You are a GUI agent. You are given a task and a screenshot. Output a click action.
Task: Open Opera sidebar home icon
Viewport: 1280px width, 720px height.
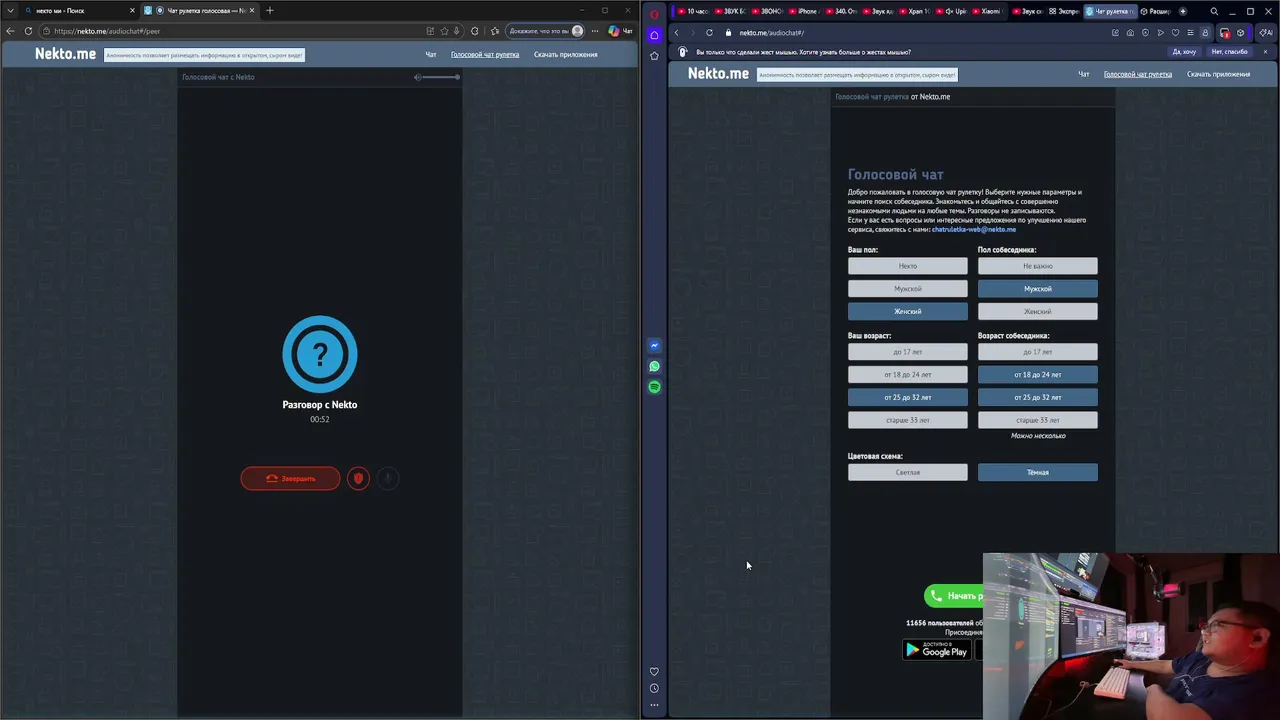click(x=654, y=35)
